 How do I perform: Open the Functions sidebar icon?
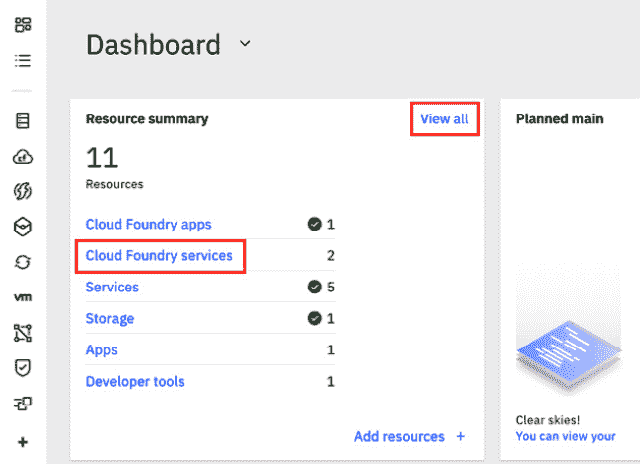(x=23, y=191)
